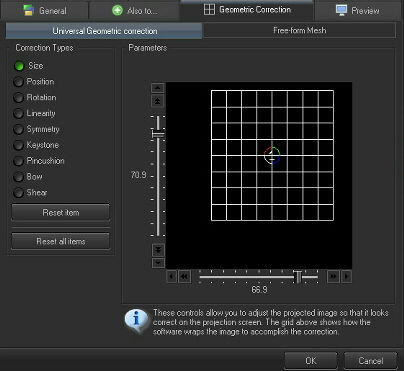Click the grid icon on Geometric Correction tab

tap(209, 9)
